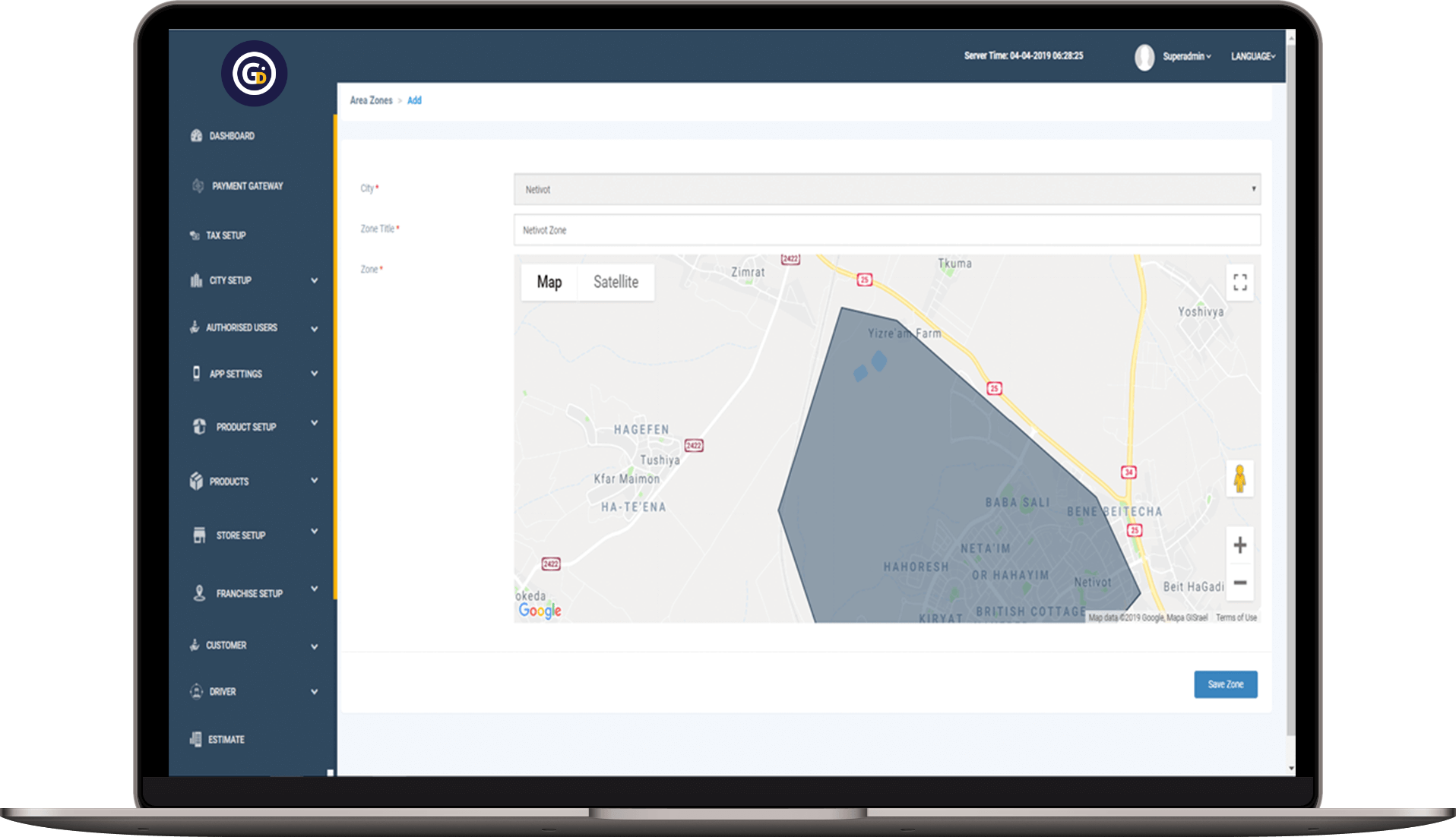The image size is (1456, 837).
Task: Select the Map view type
Action: pyautogui.click(x=549, y=283)
